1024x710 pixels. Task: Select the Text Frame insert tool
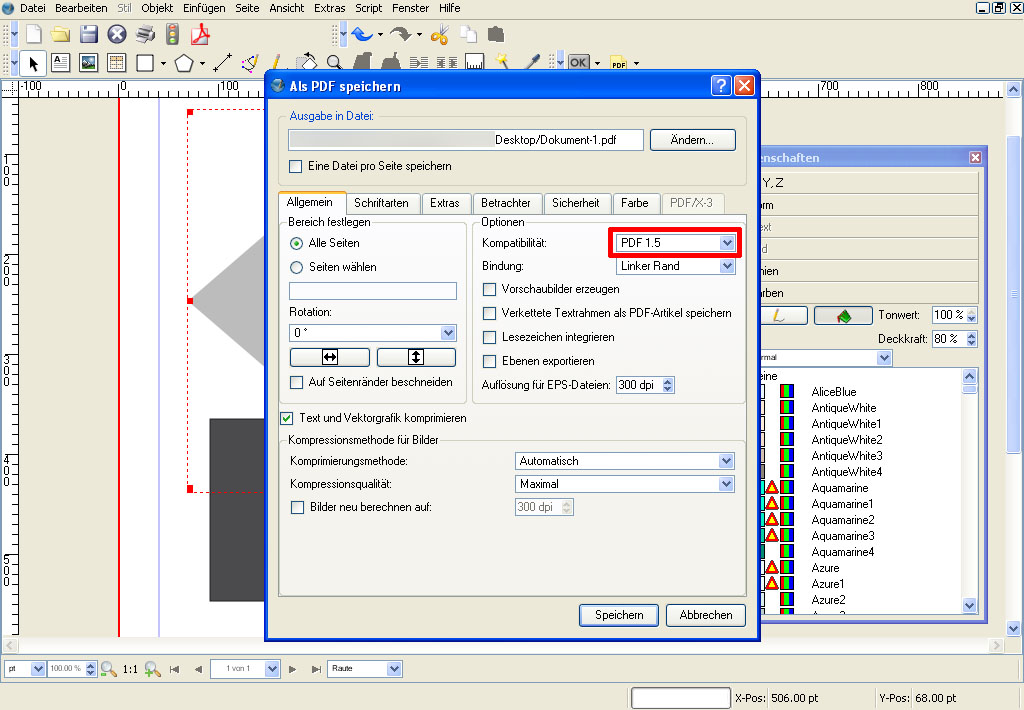[x=61, y=62]
